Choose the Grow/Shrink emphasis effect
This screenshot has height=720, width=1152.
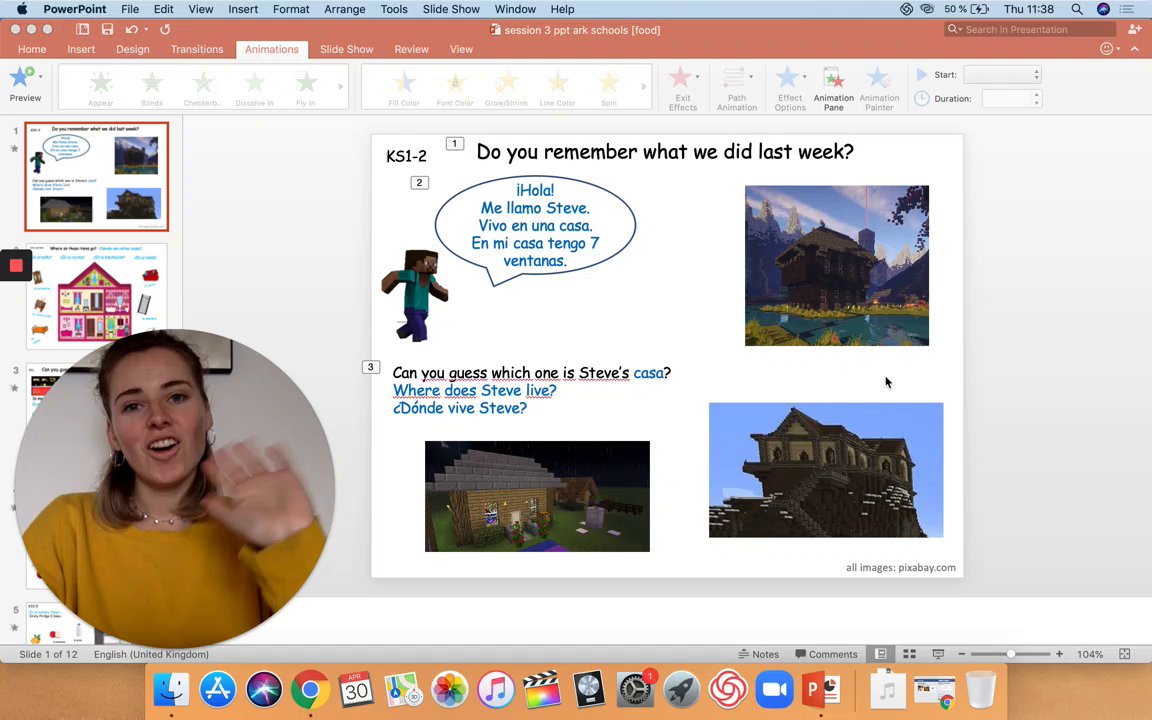pos(506,87)
